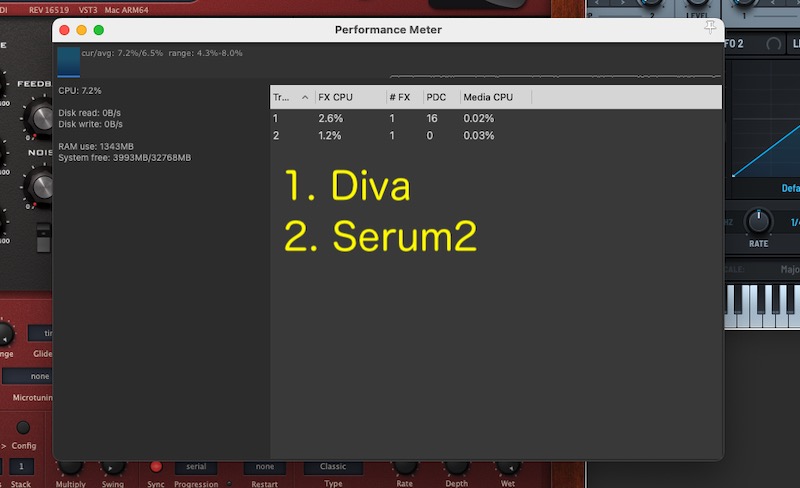The image size is (800, 488).
Task: Adjust the Multiply knob in Diva
Action: coord(70,467)
